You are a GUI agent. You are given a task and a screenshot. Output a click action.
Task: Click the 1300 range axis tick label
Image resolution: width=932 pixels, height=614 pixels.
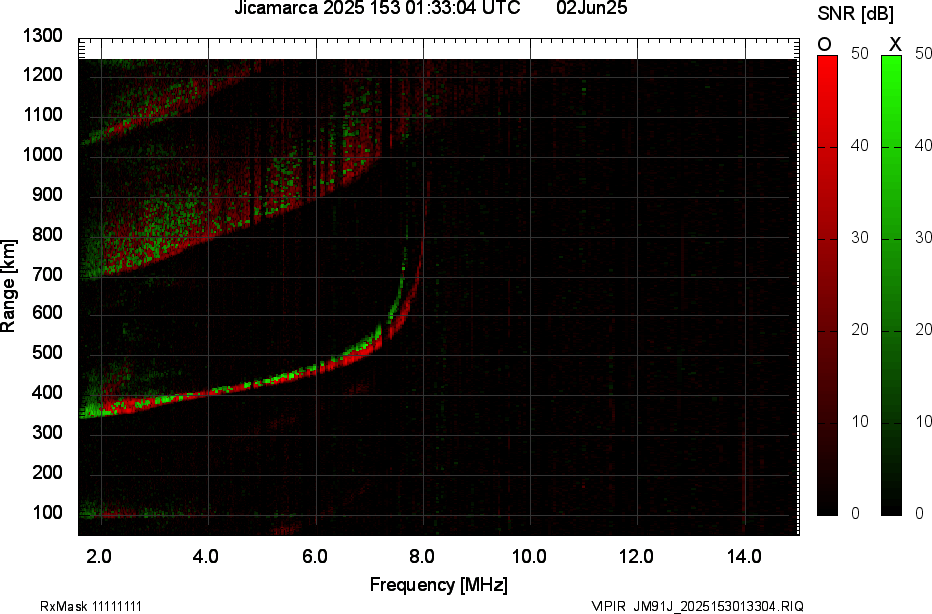43,36
